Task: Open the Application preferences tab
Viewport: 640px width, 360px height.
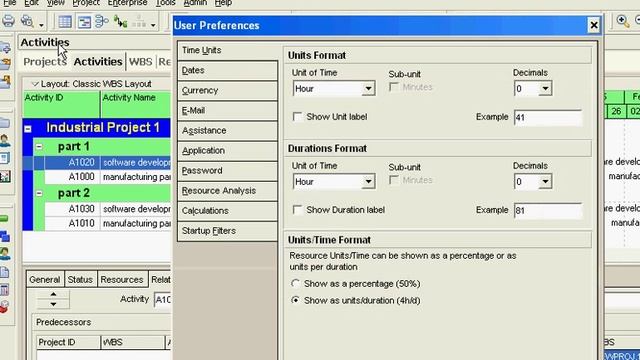Action: 227,150
